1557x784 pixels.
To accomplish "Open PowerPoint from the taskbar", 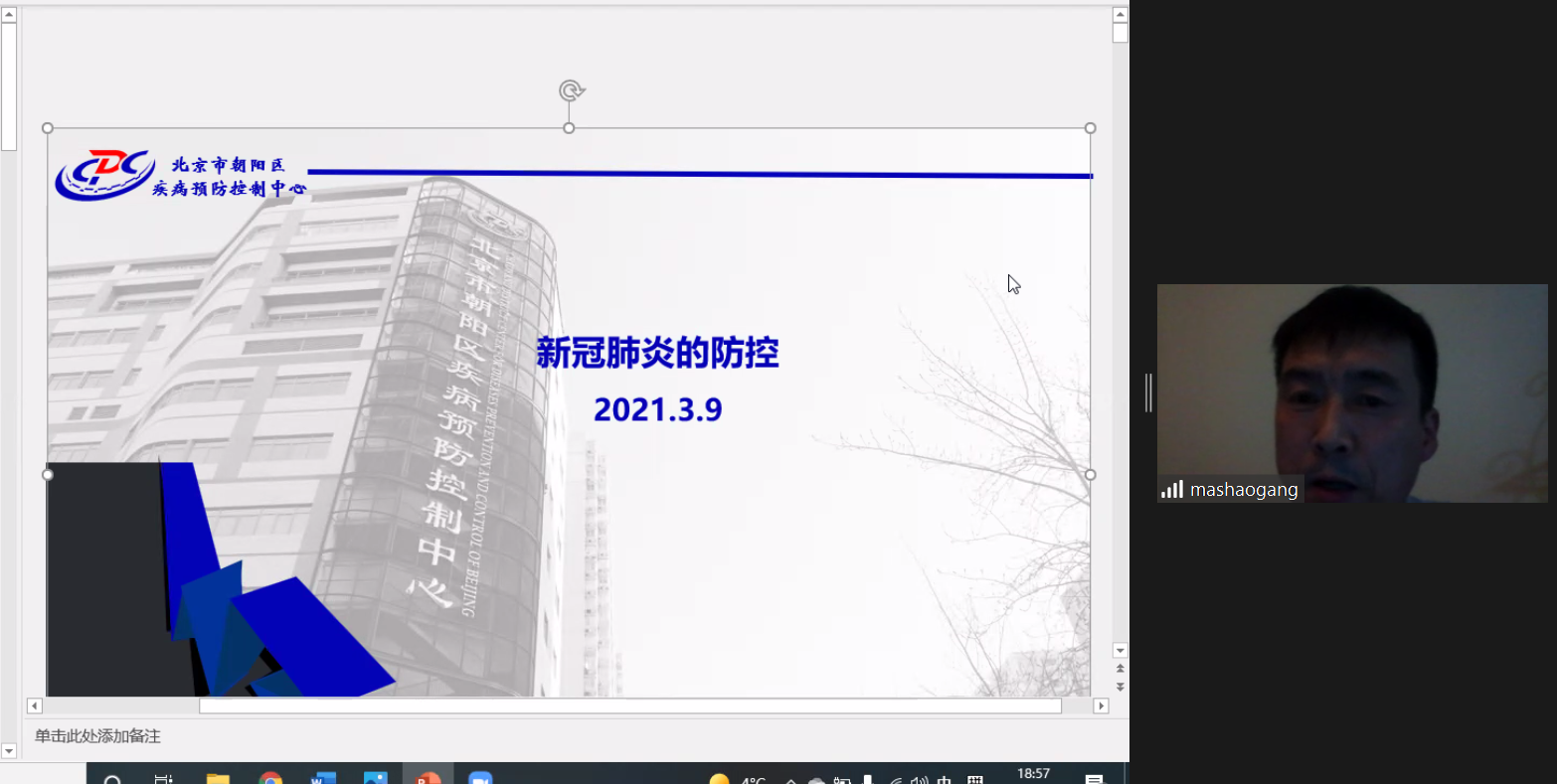I will click(428, 777).
